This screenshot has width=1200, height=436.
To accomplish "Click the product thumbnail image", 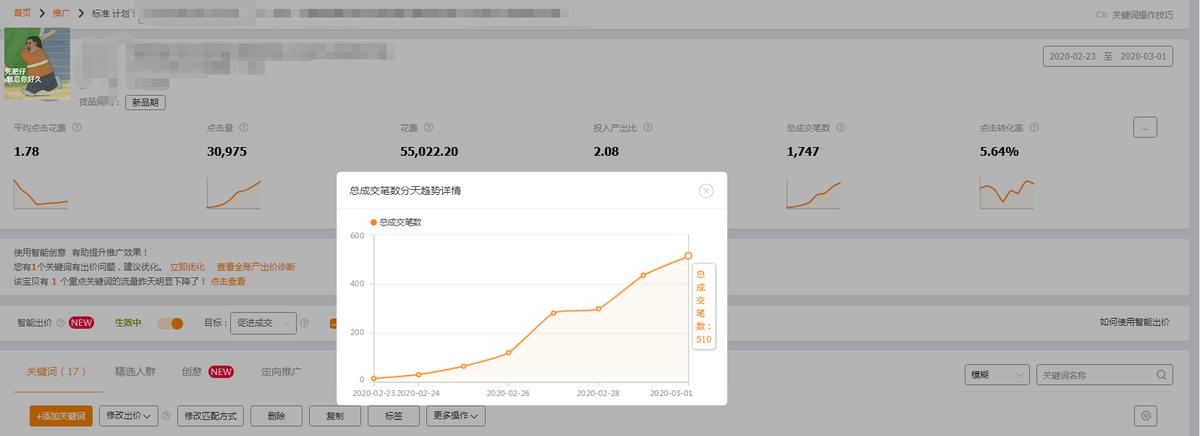I will coord(37,63).
